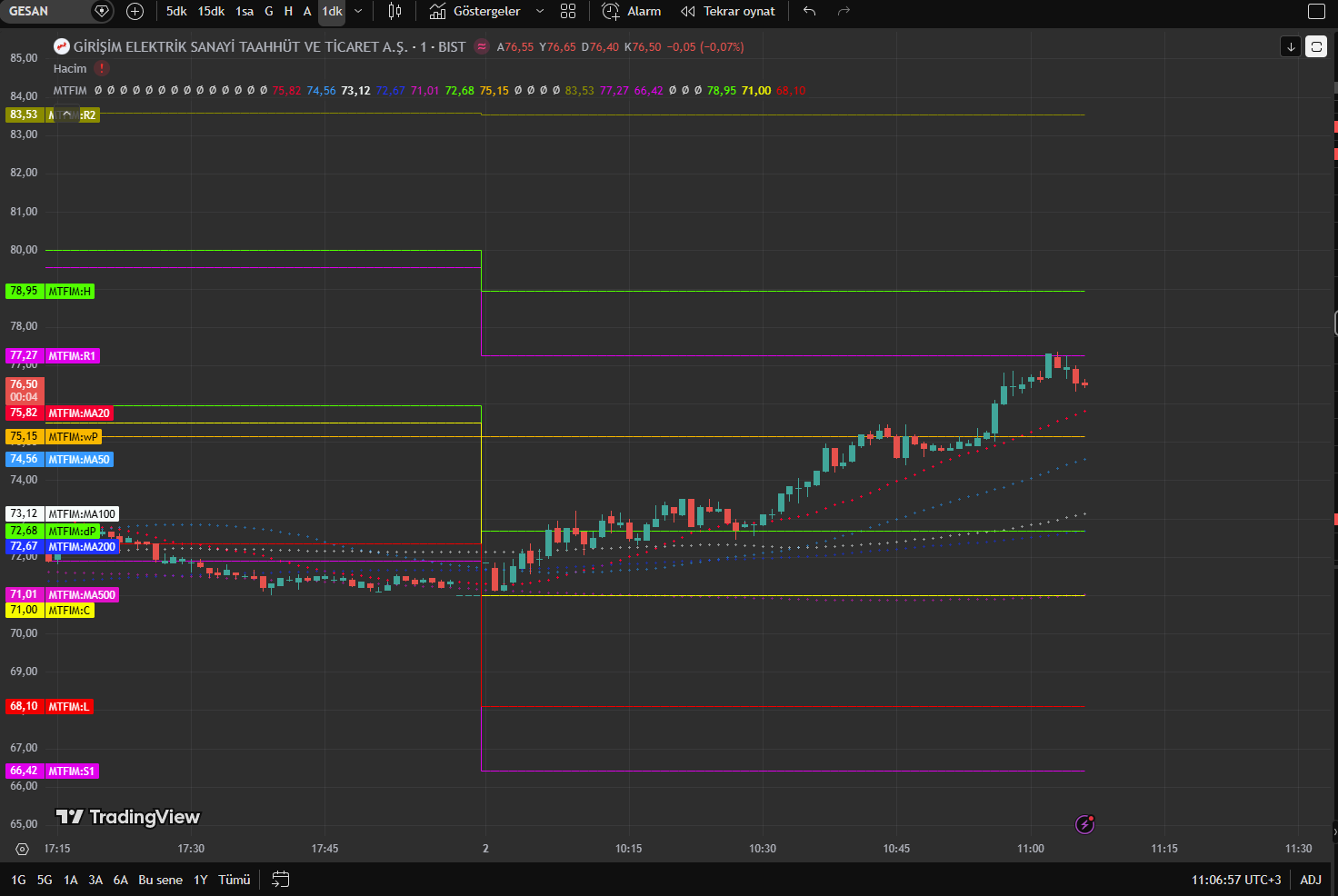
Task: Set the range to Bu sene
Action: click(160, 880)
